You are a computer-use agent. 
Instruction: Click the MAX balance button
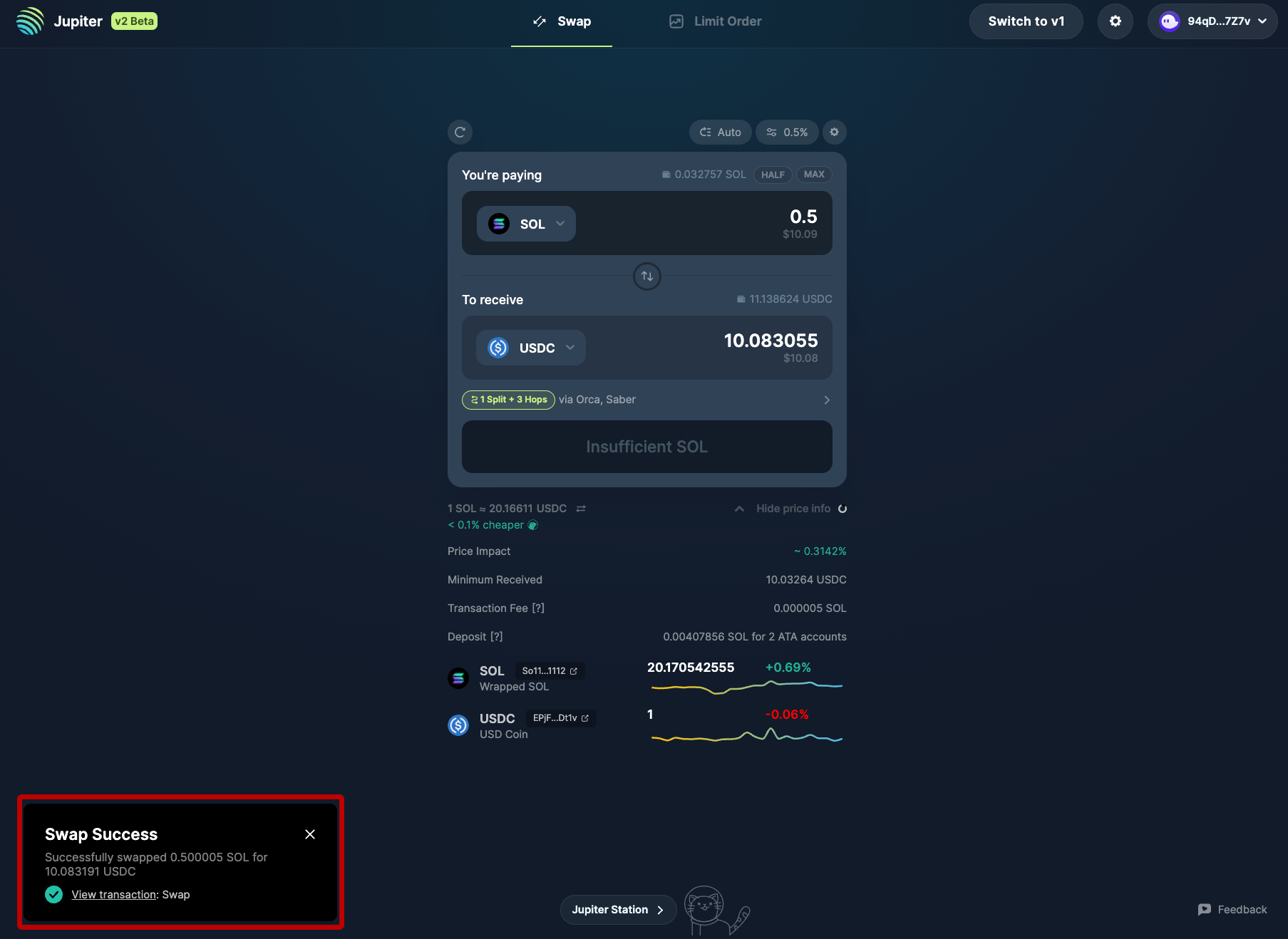(x=814, y=175)
